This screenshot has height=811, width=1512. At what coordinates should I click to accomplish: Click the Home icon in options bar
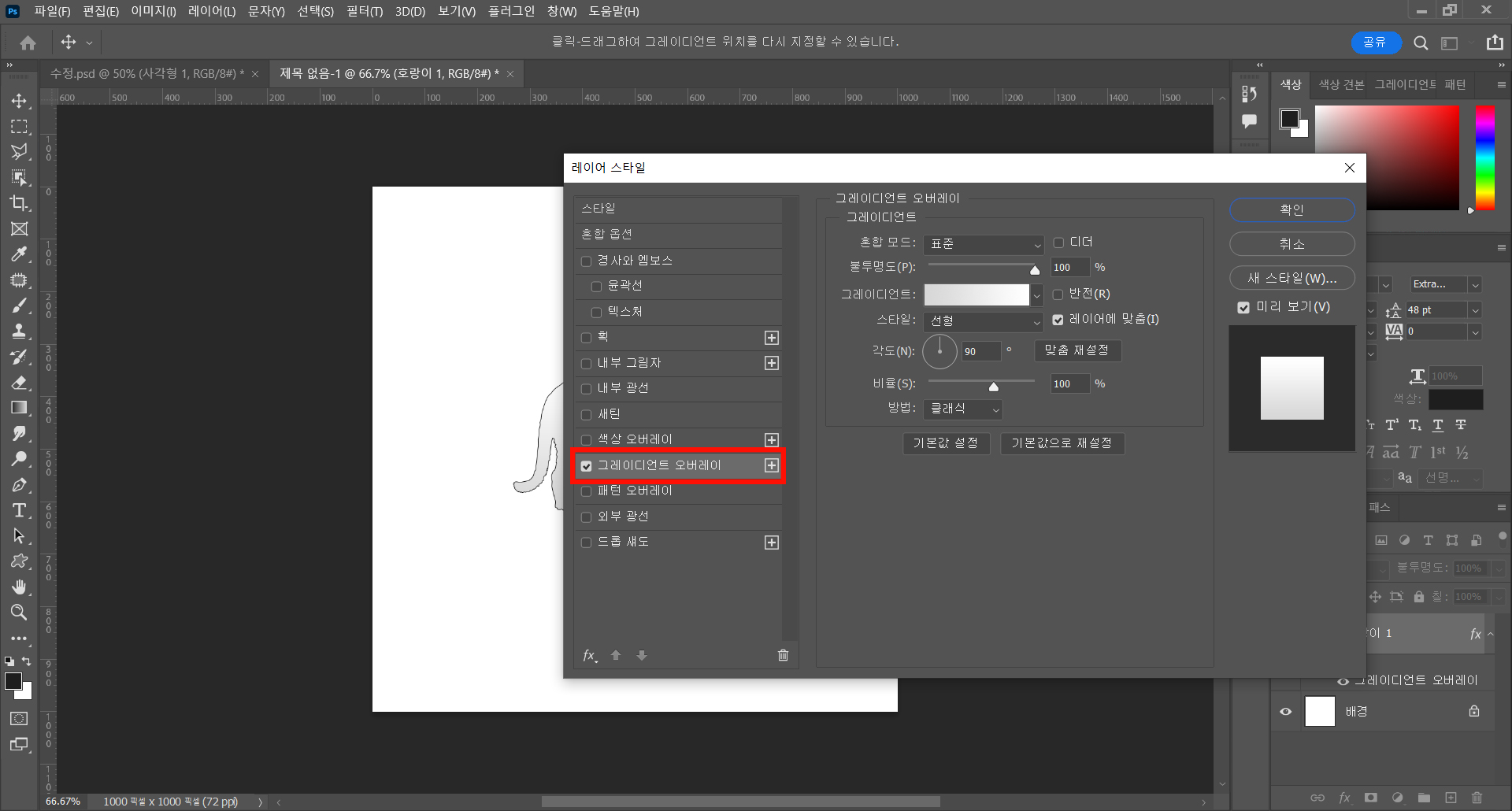(28, 43)
